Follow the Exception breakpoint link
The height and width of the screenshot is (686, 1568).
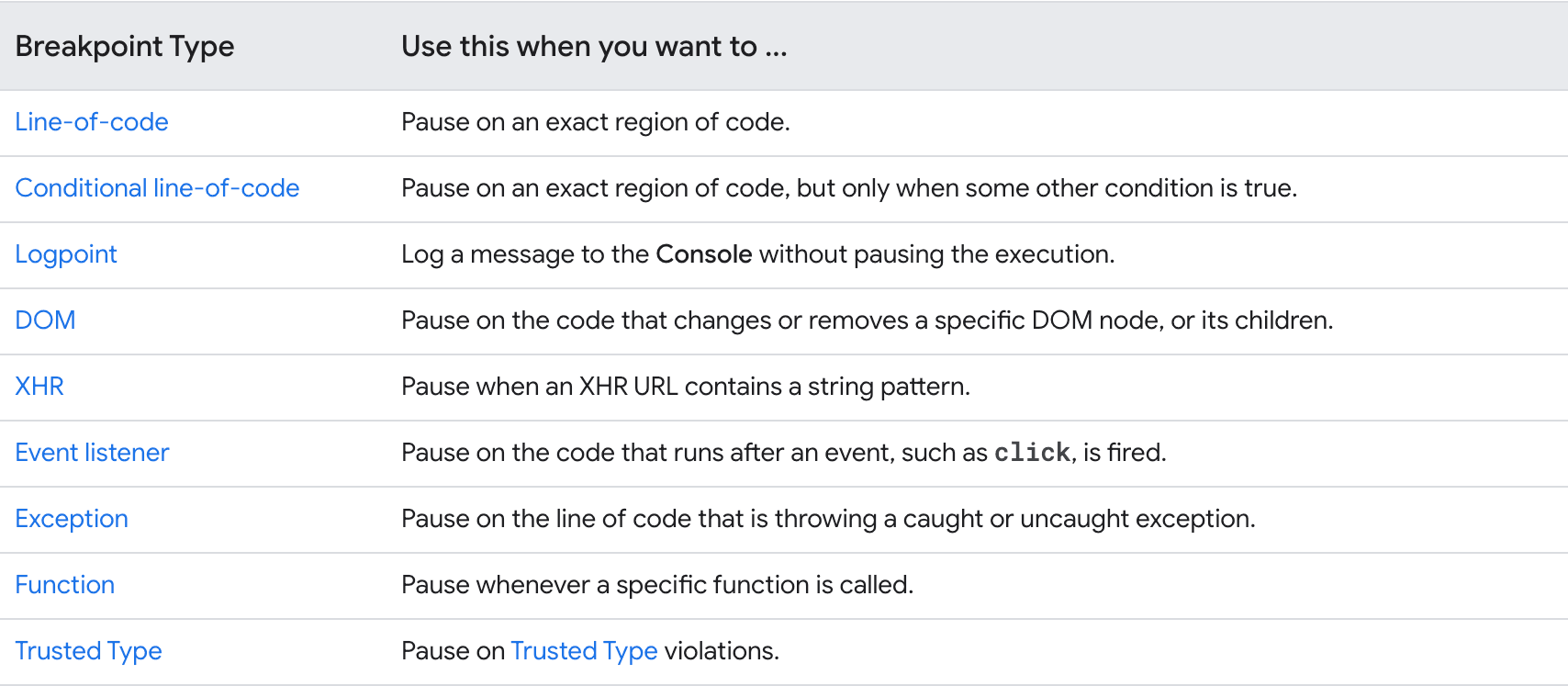(72, 519)
